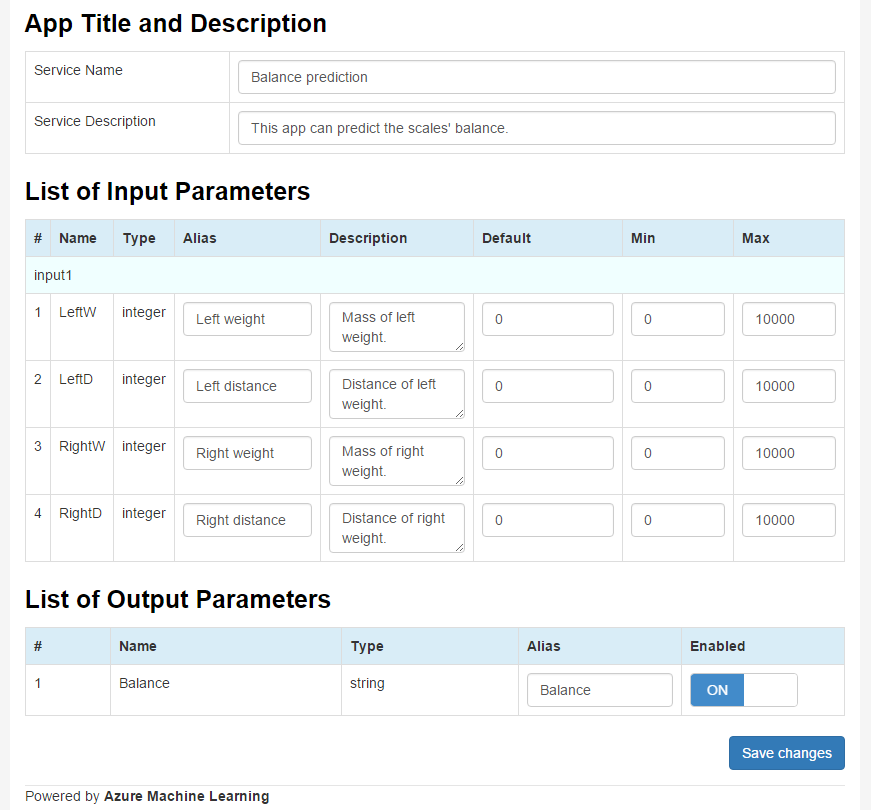871x810 pixels.
Task: Select the Left distance alias field
Action: click(x=247, y=386)
